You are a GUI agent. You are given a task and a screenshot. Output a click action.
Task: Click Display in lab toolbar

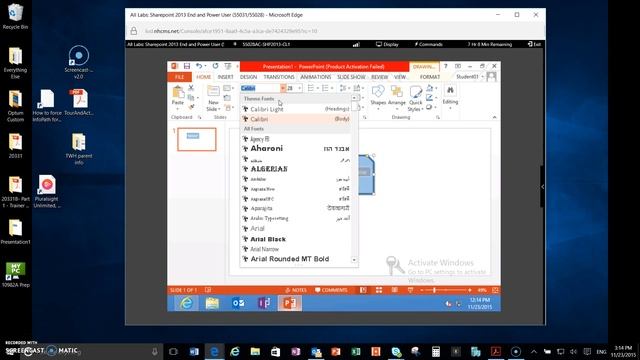coord(387,44)
